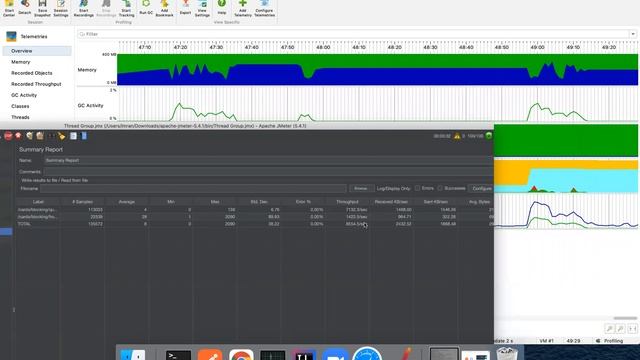Click JMeter Clear broom icon
This screenshot has width=640, height=360.
pyautogui.click(x=29, y=136)
